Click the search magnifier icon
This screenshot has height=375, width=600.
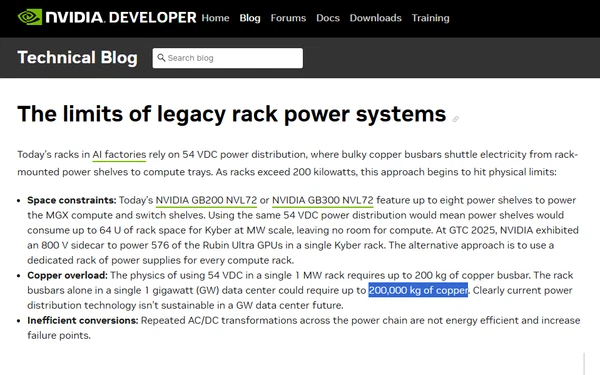(x=161, y=58)
